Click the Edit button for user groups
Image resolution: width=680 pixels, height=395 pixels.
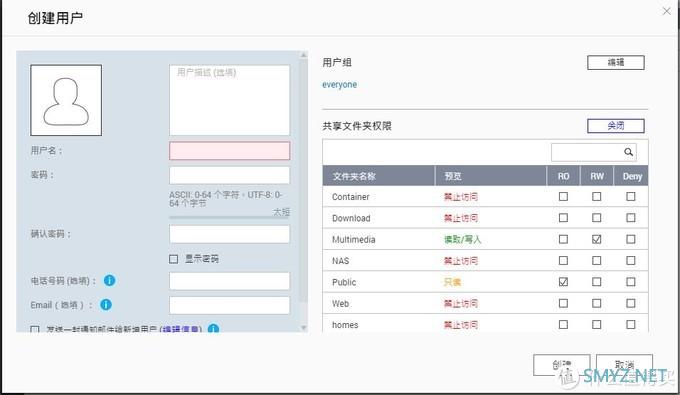[616, 62]
